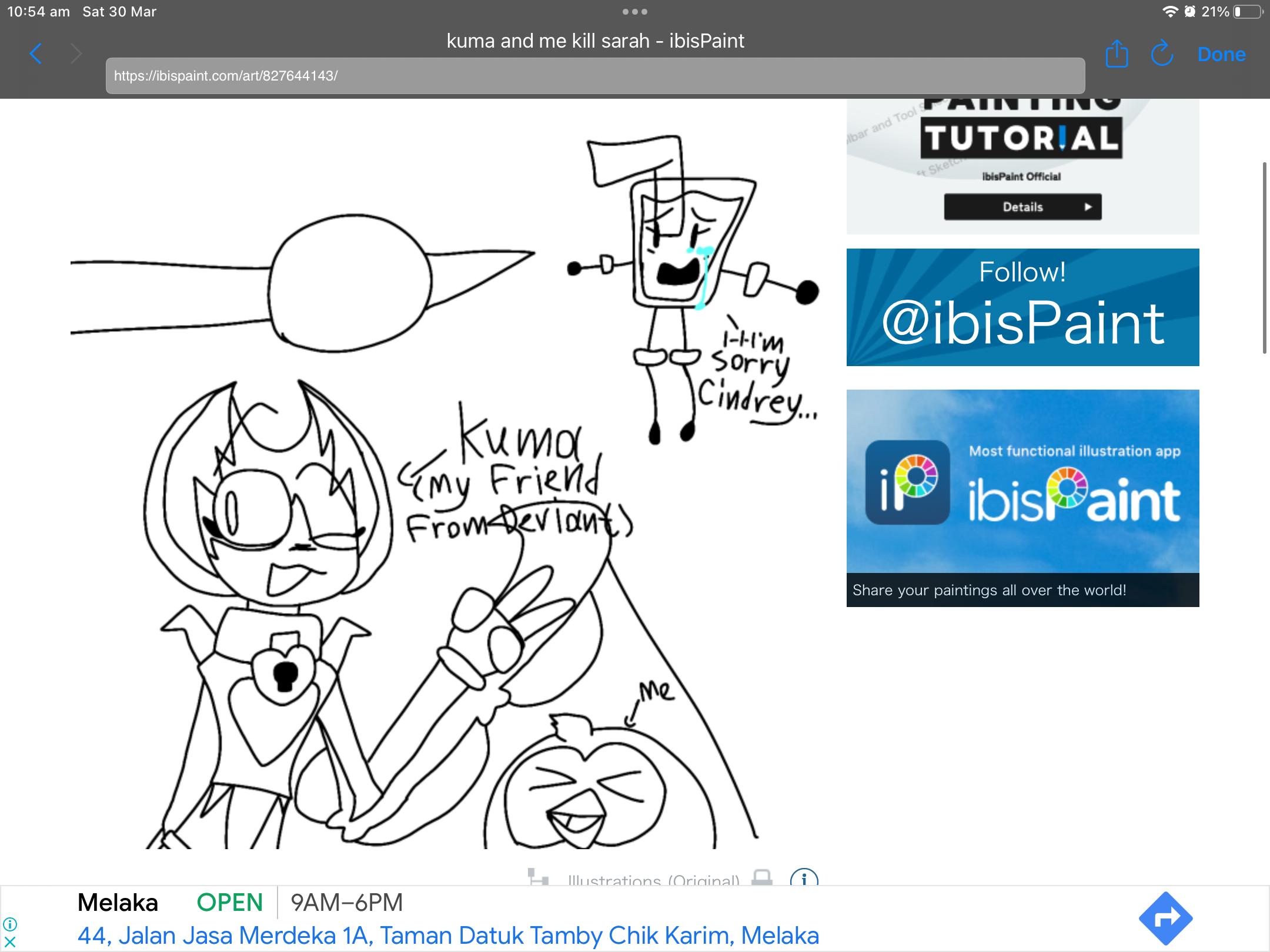The width and height of the screenshot is (1270, 952).
Task: Tap the three-dot multitasking indicator
Action: click(635, 12)
